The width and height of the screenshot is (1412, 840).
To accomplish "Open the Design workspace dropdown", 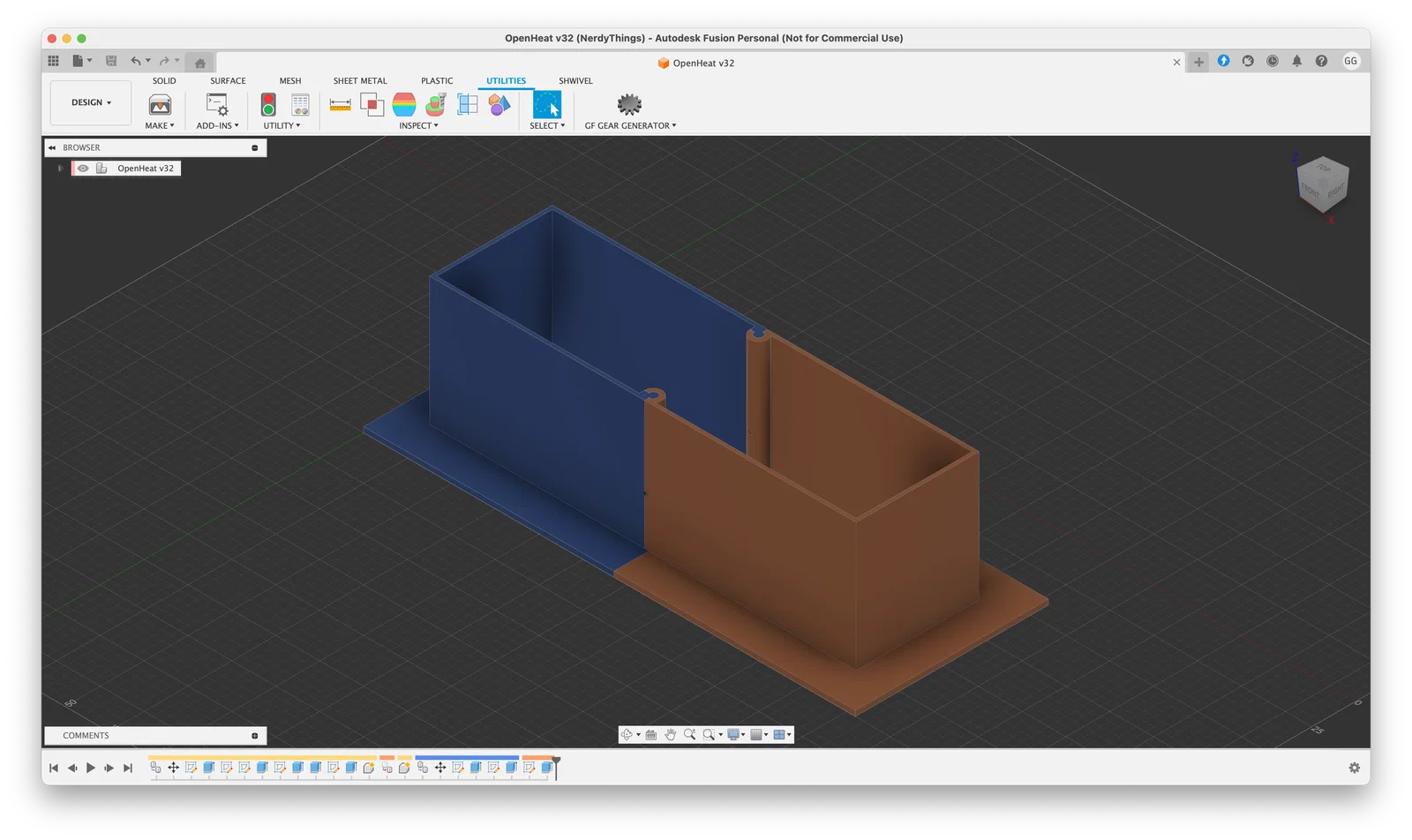I will 91,102.
